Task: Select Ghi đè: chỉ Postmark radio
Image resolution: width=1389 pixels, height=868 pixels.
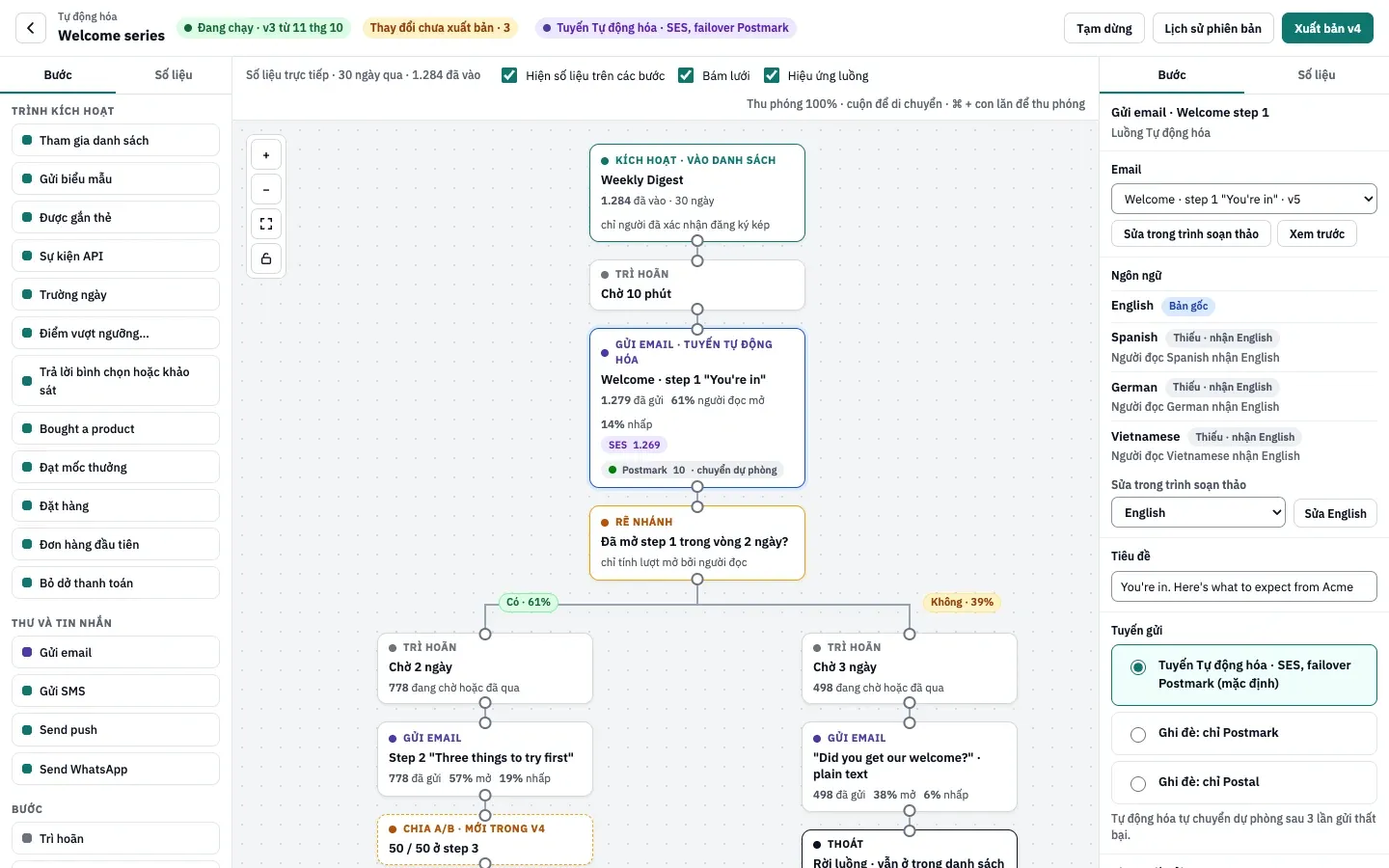Action: (x=1138, y=734)
